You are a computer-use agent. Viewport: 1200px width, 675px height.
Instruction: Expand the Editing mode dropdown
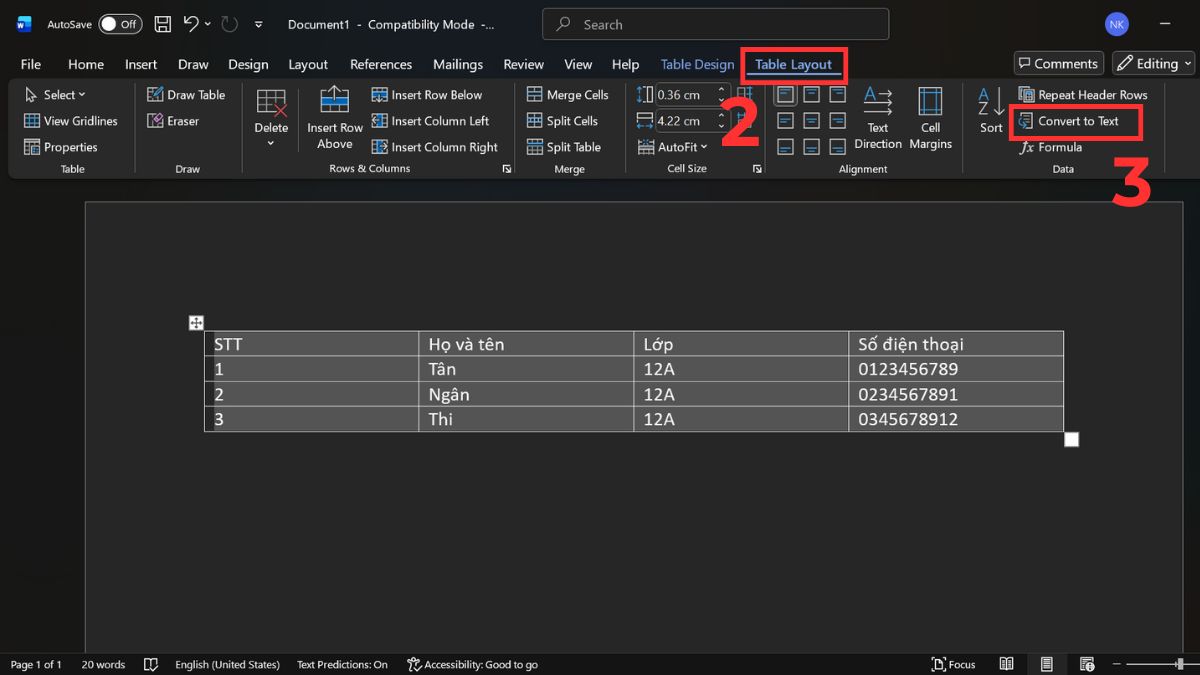click(x=1154, y=64)
